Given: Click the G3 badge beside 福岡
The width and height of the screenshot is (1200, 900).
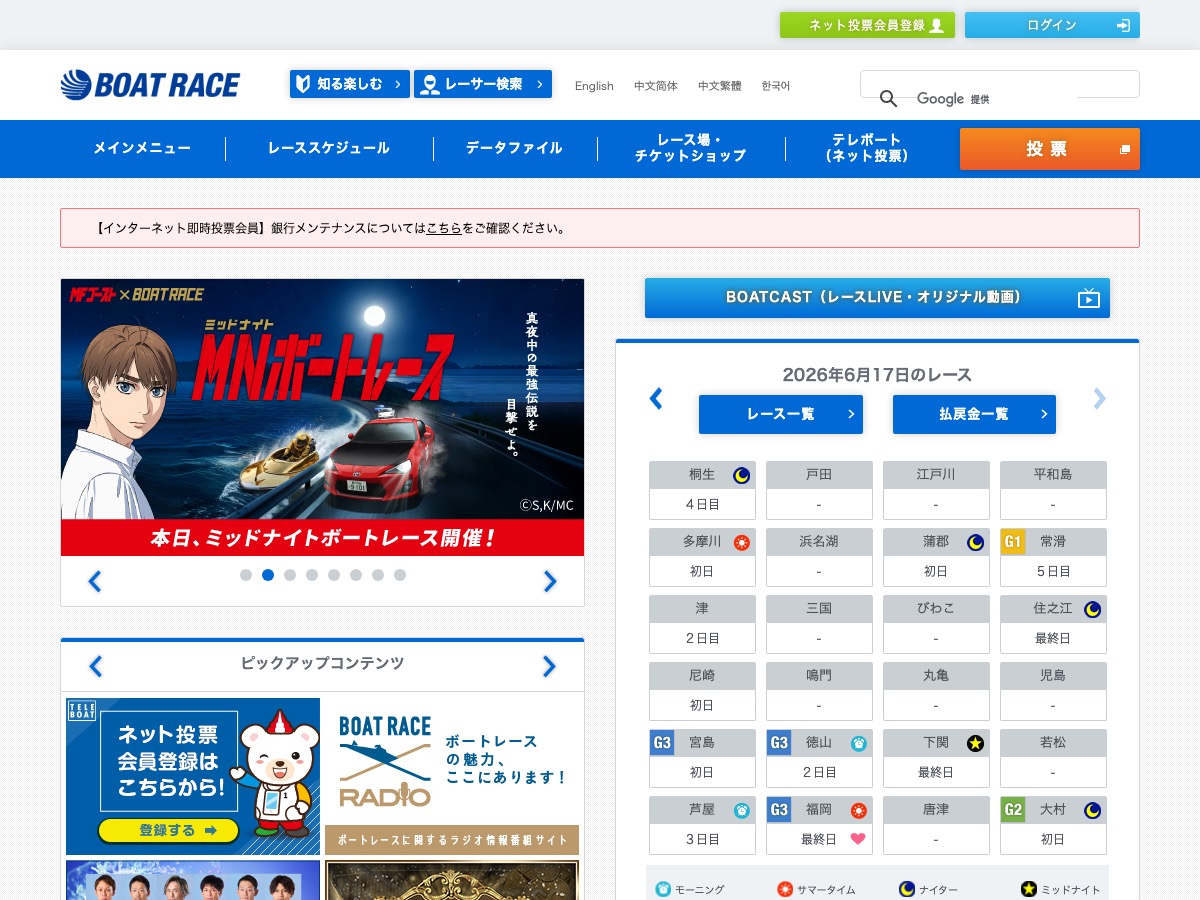Looking at the screenshot, I should click(x=779, y=810).
